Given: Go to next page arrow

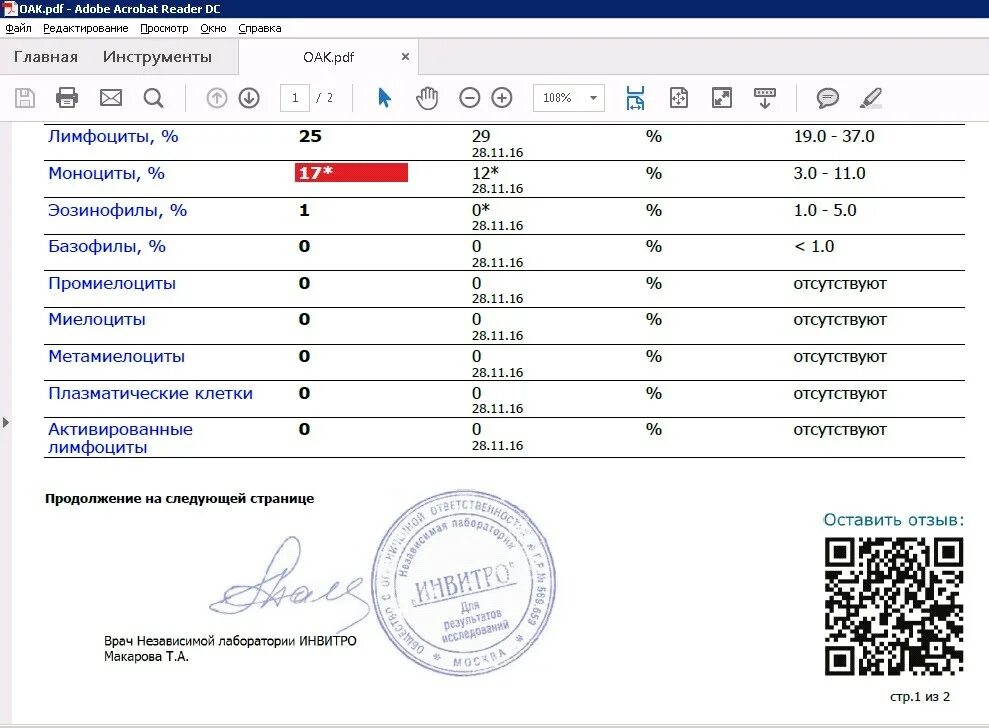Looking at the screenshot, I should [x=249, y=98].
